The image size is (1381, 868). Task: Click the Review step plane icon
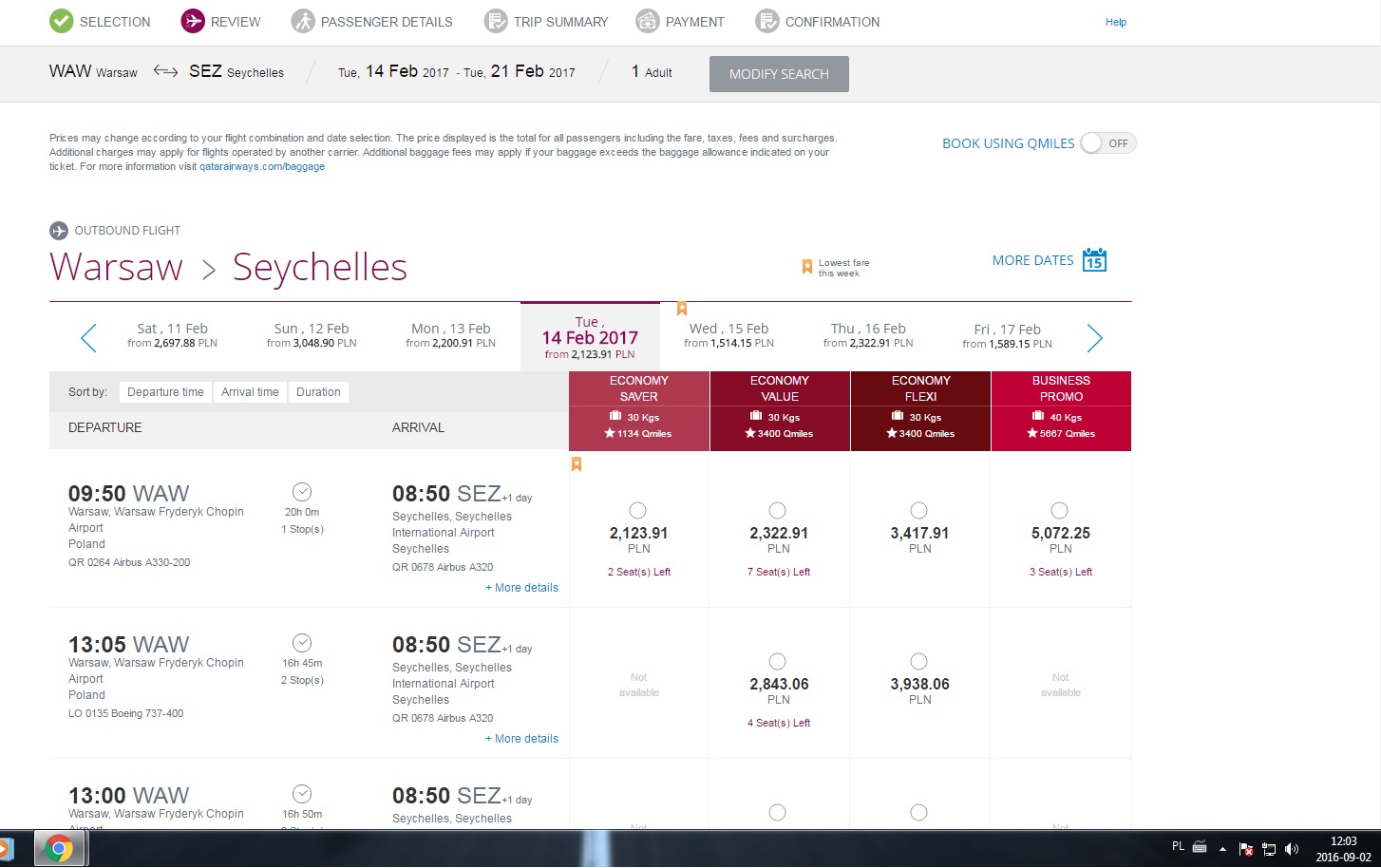click(x=193, y=21)
